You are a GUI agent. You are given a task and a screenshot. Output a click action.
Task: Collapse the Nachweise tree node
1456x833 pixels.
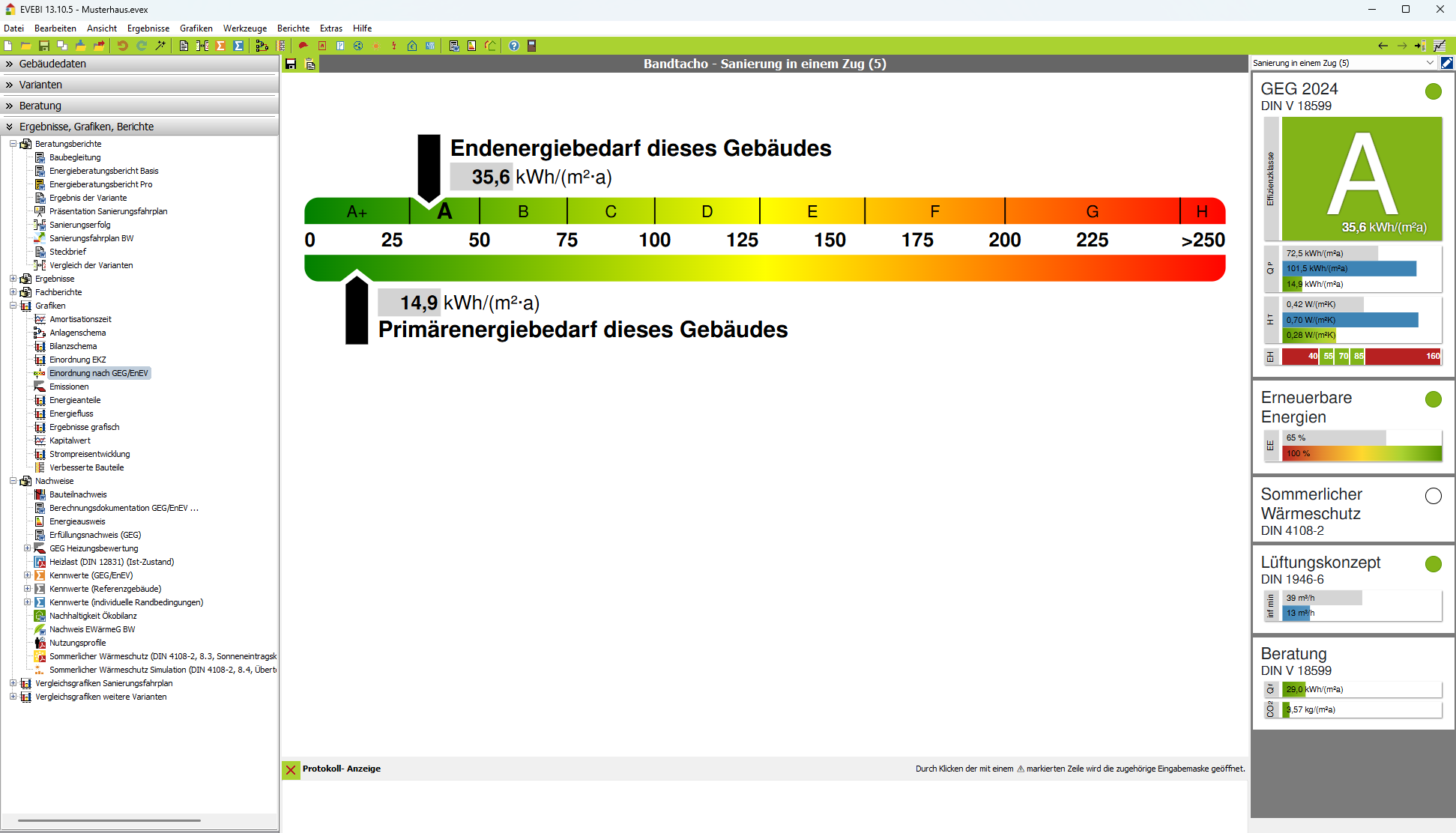[x=13, y=481]
